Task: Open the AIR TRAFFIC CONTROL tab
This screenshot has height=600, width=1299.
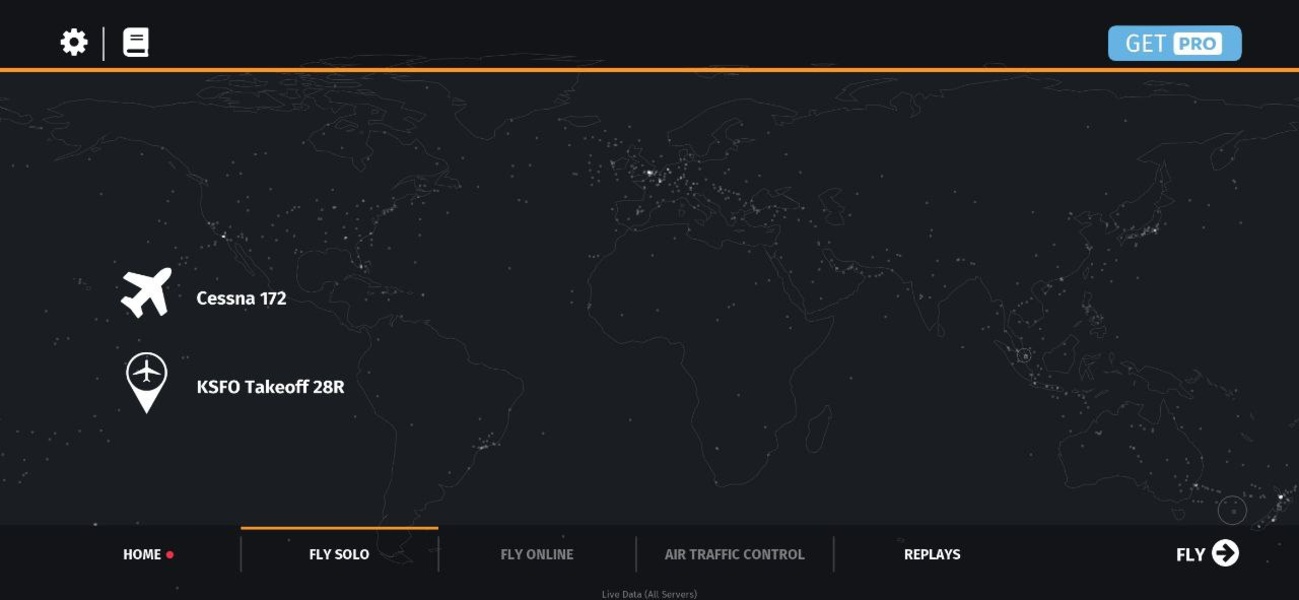Action: [735, 555]
